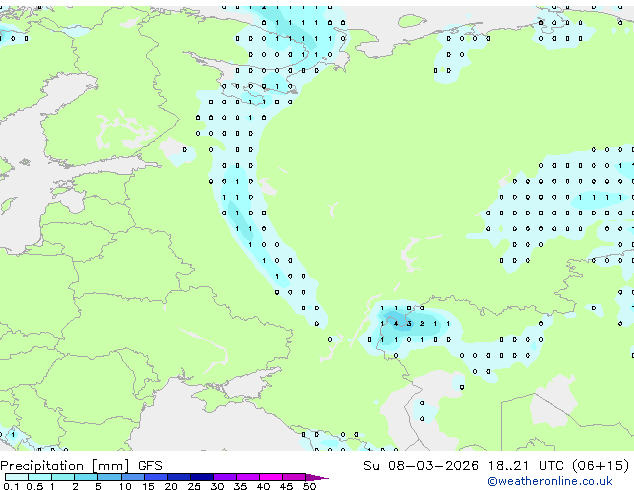Select the legend swatch between 0.1 and 0.5
634x490 pixels.
[x=17, y=477]
